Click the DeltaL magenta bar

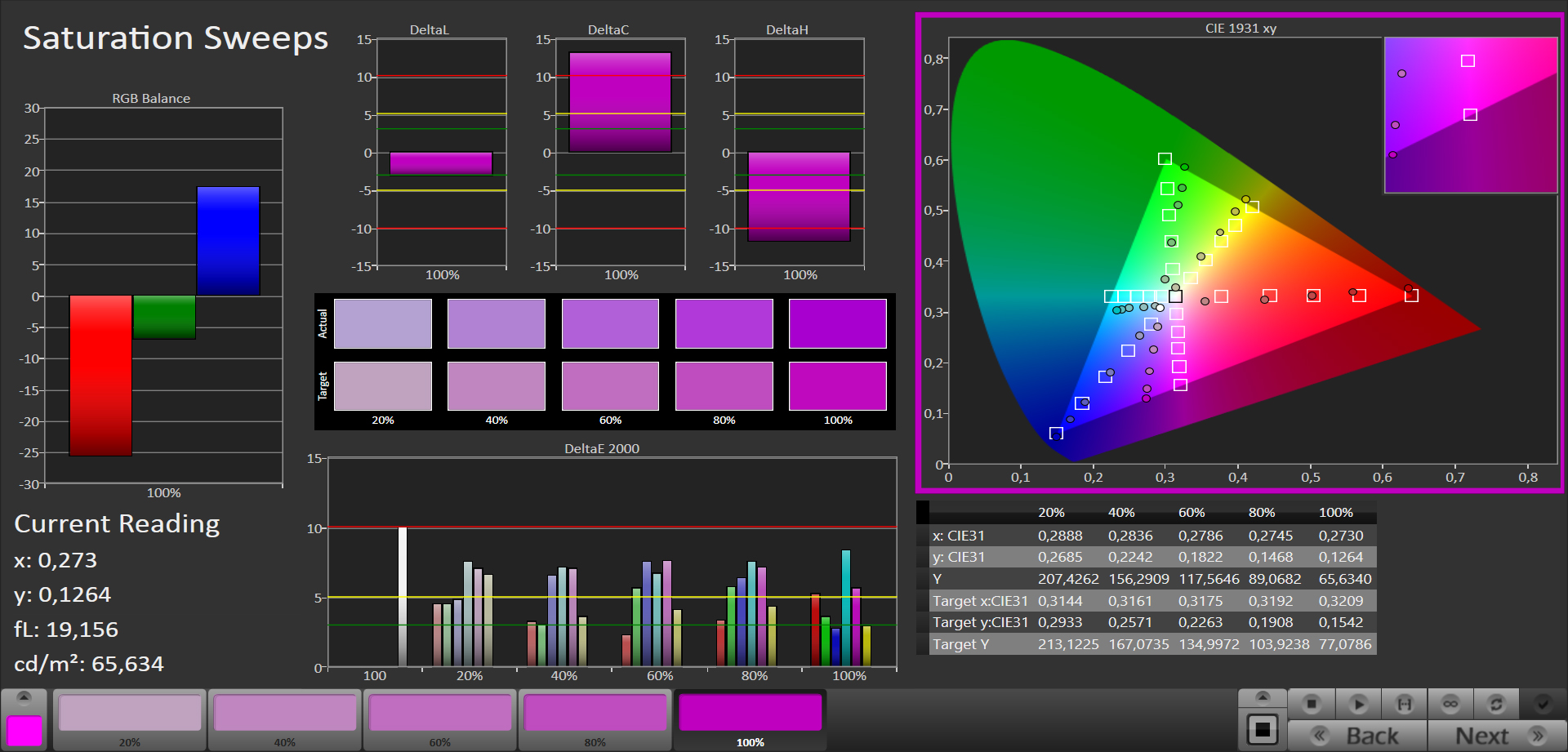pyautogui.click(x=441, y=163)
